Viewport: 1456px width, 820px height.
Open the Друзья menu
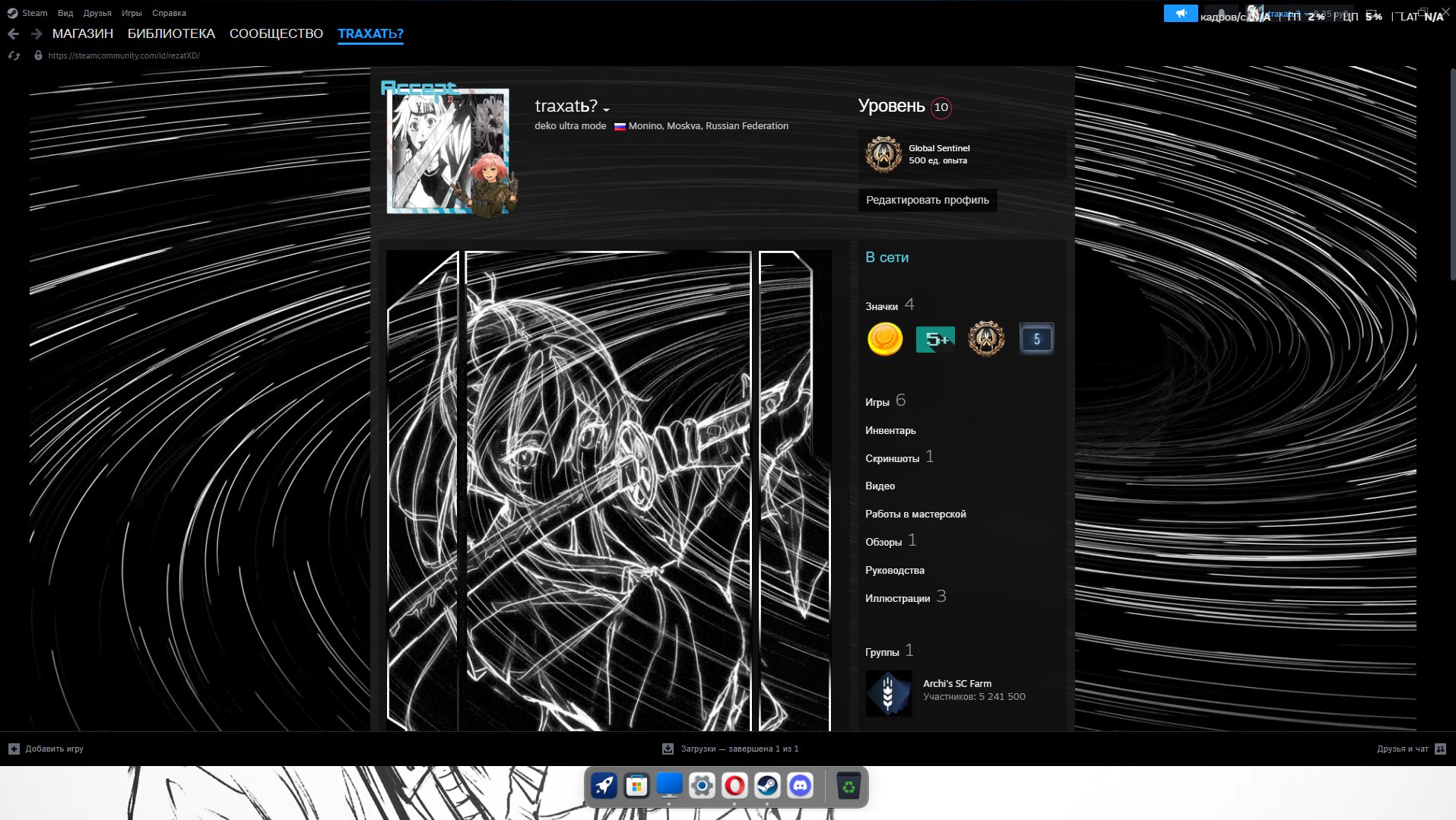click(x=97, y=13)
